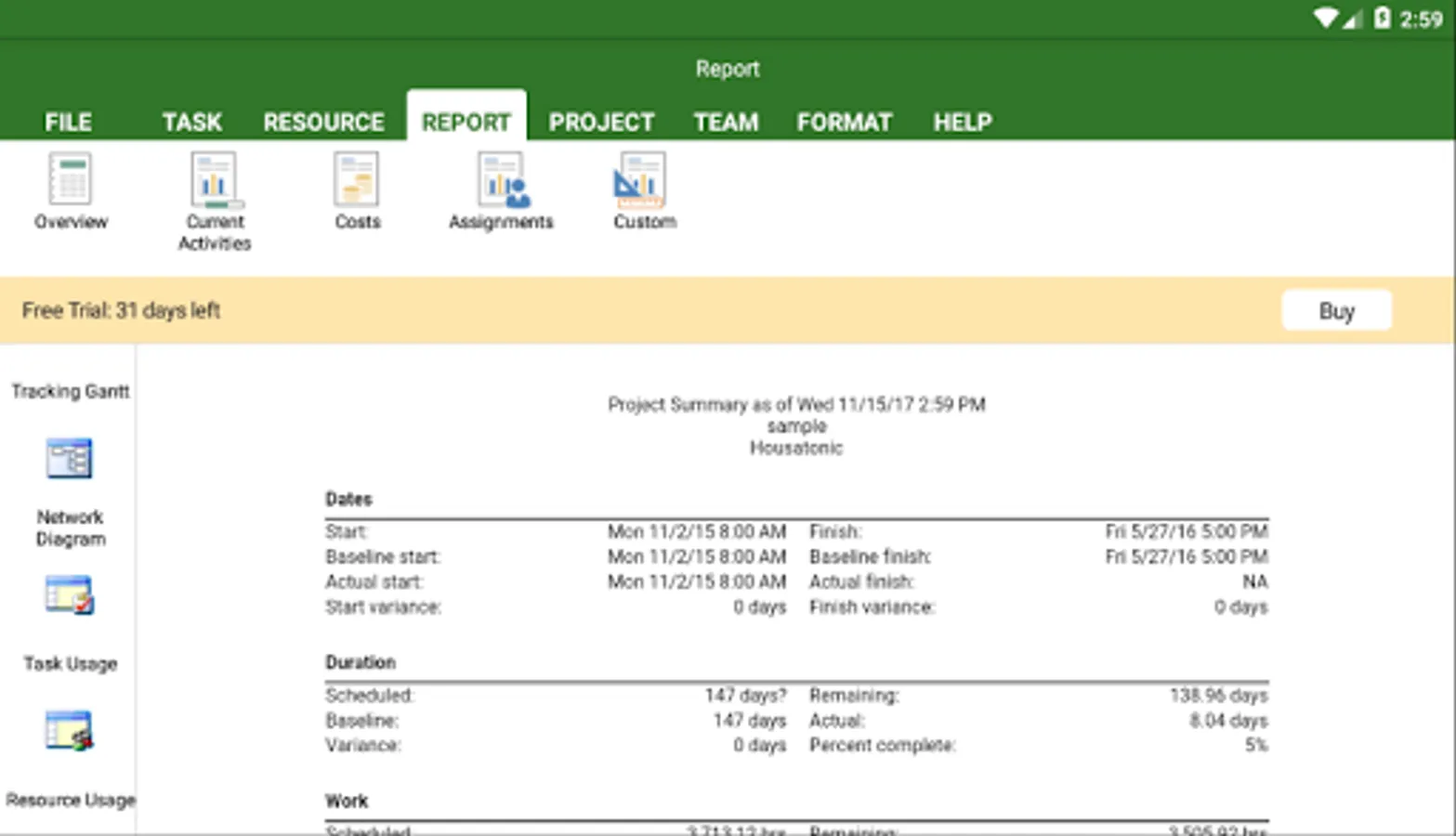Click the Finish row 'Fri 5/27/16 5:00 PM' value
1456x836 pixels.
click(x=1187, y=531)
